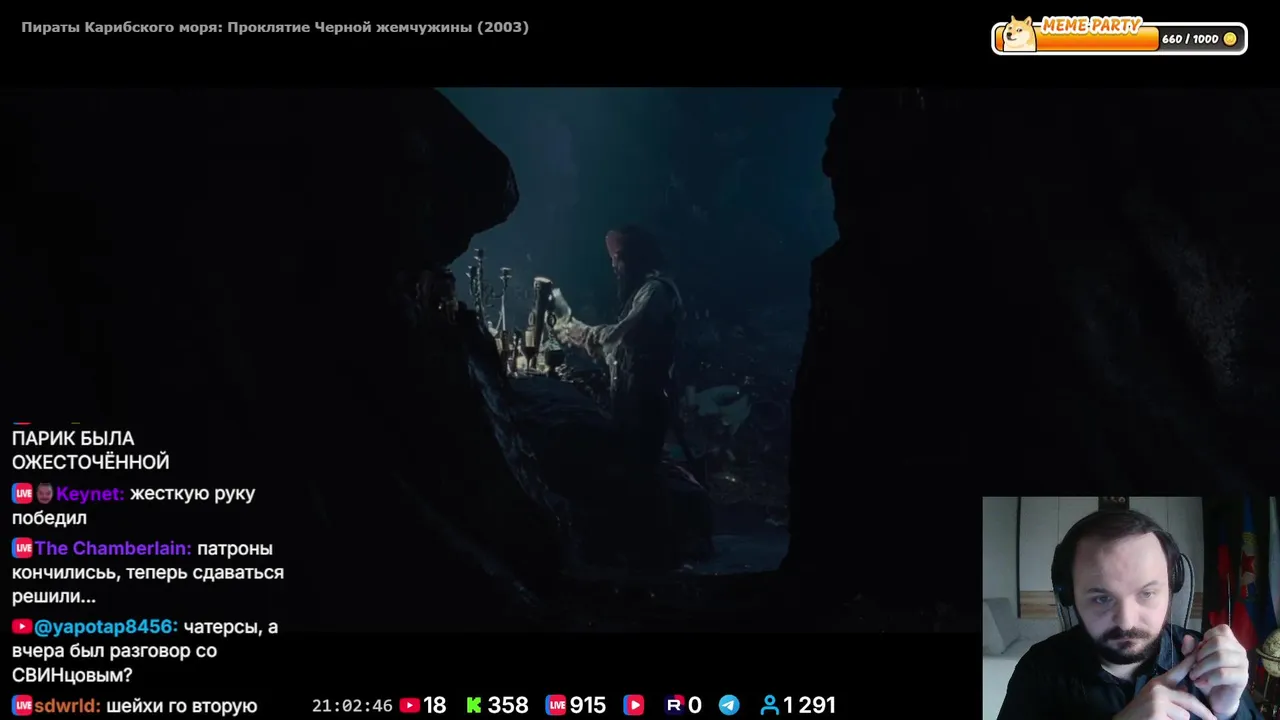Click the total viewer count 1 291

coord(809,706)
